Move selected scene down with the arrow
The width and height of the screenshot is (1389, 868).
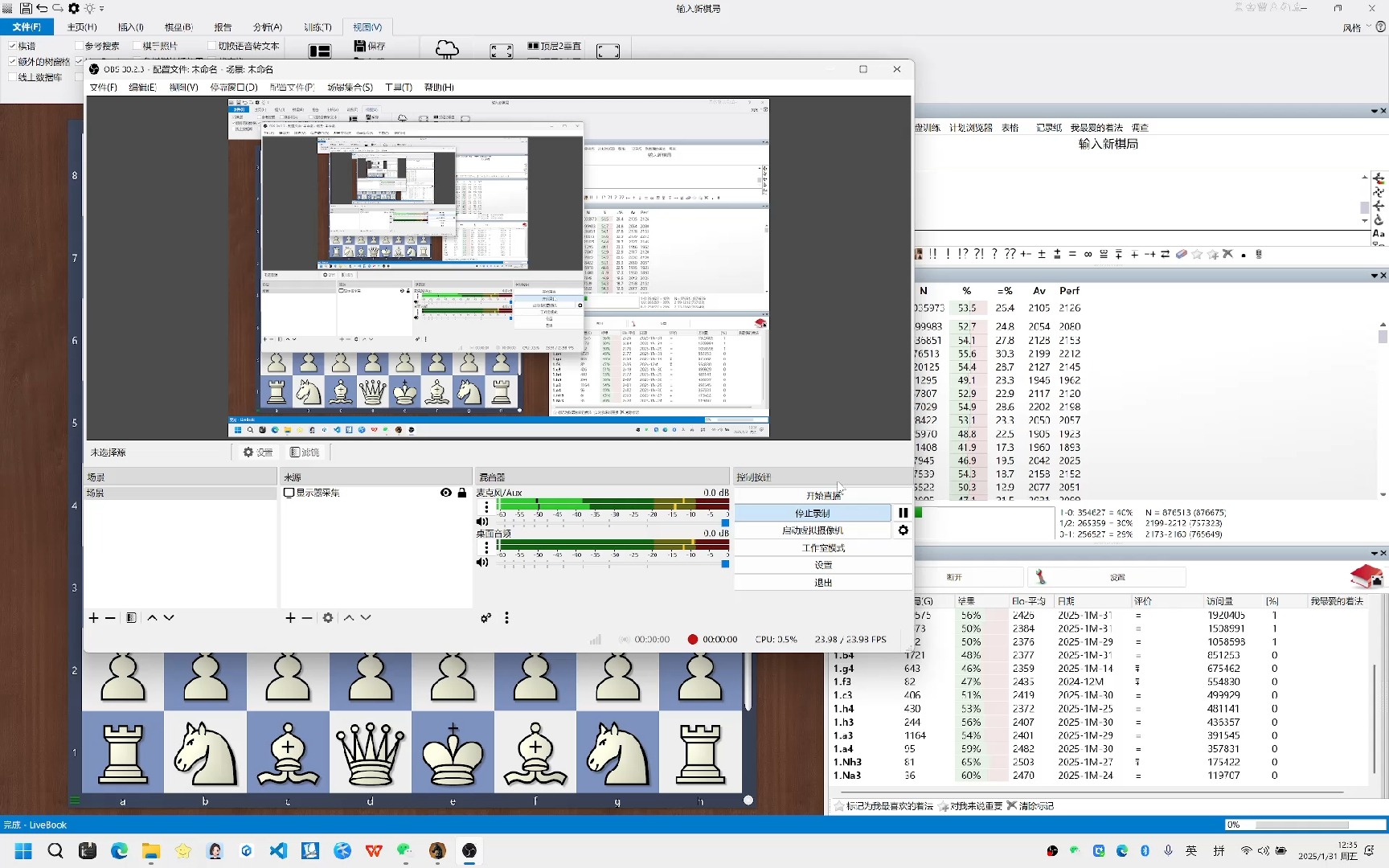[169, 618]
